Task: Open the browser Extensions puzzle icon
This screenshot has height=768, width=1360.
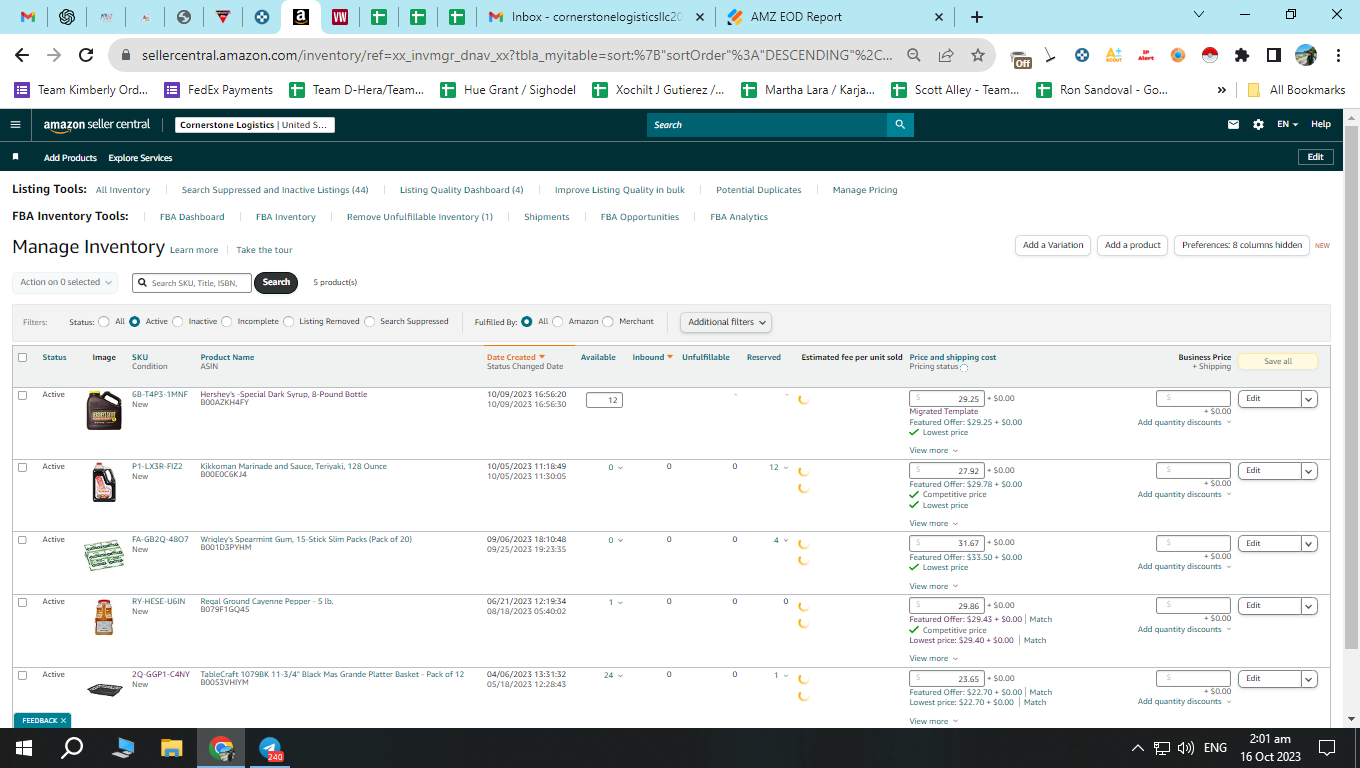Action: coord(1242,55)
